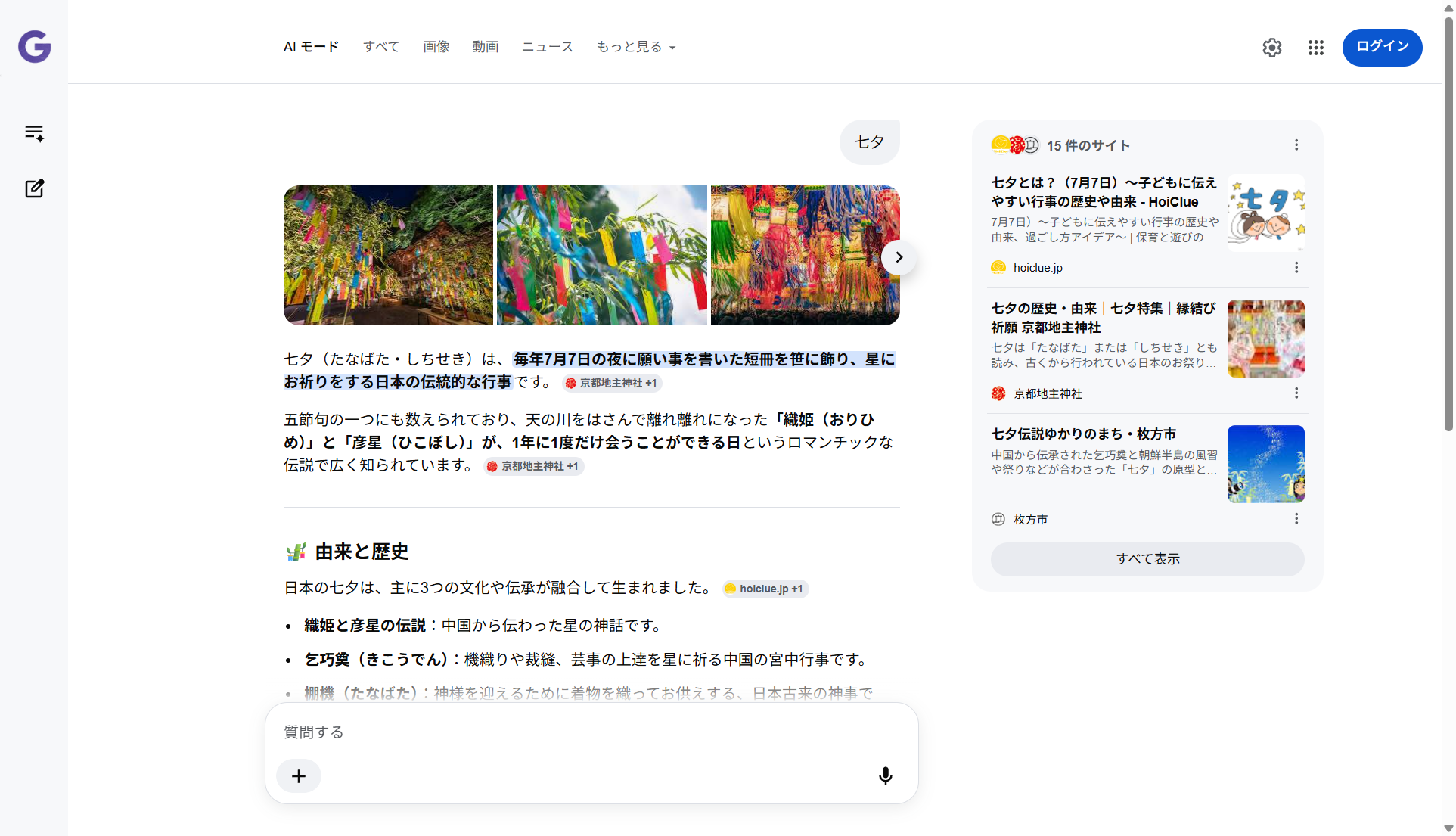Show next images with the carousel arrow

(x=899, y=257)
